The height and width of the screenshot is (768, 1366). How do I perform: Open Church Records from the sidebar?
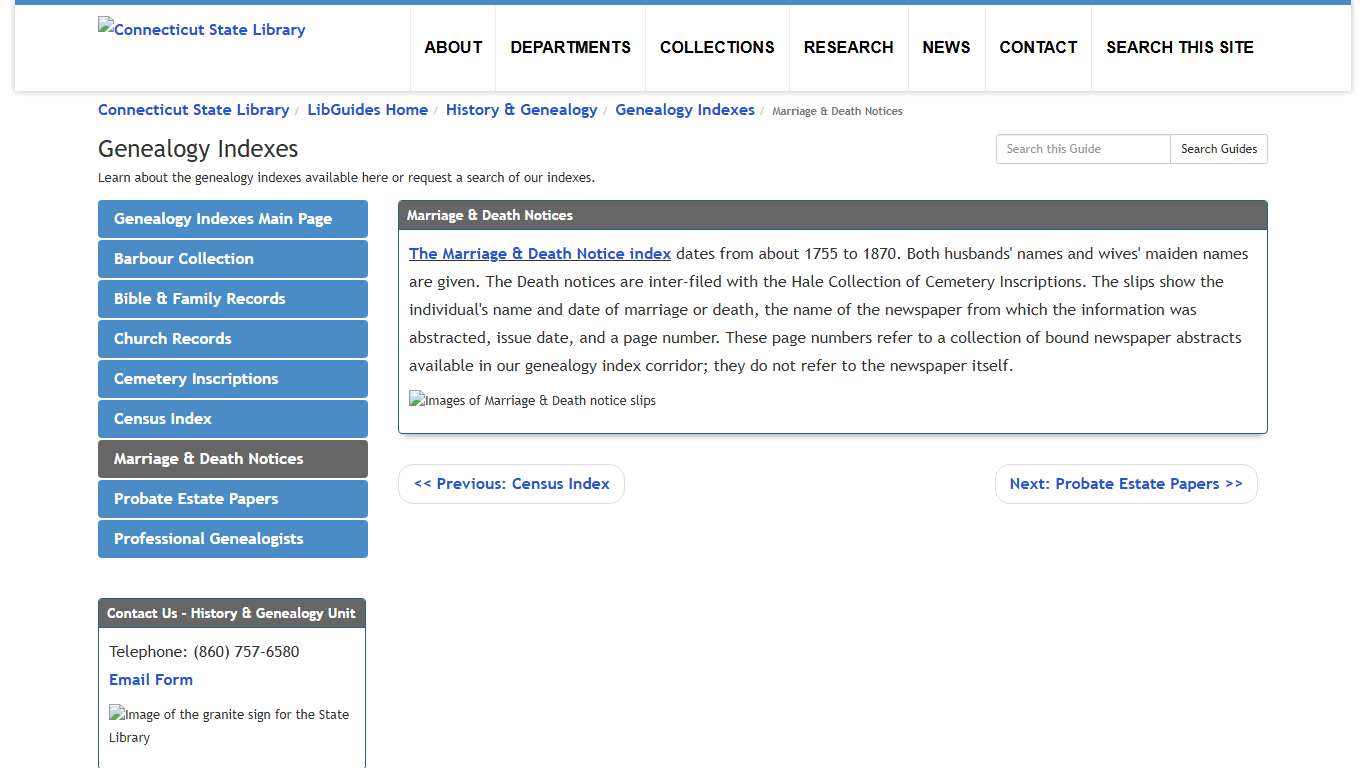coord(232,338)
